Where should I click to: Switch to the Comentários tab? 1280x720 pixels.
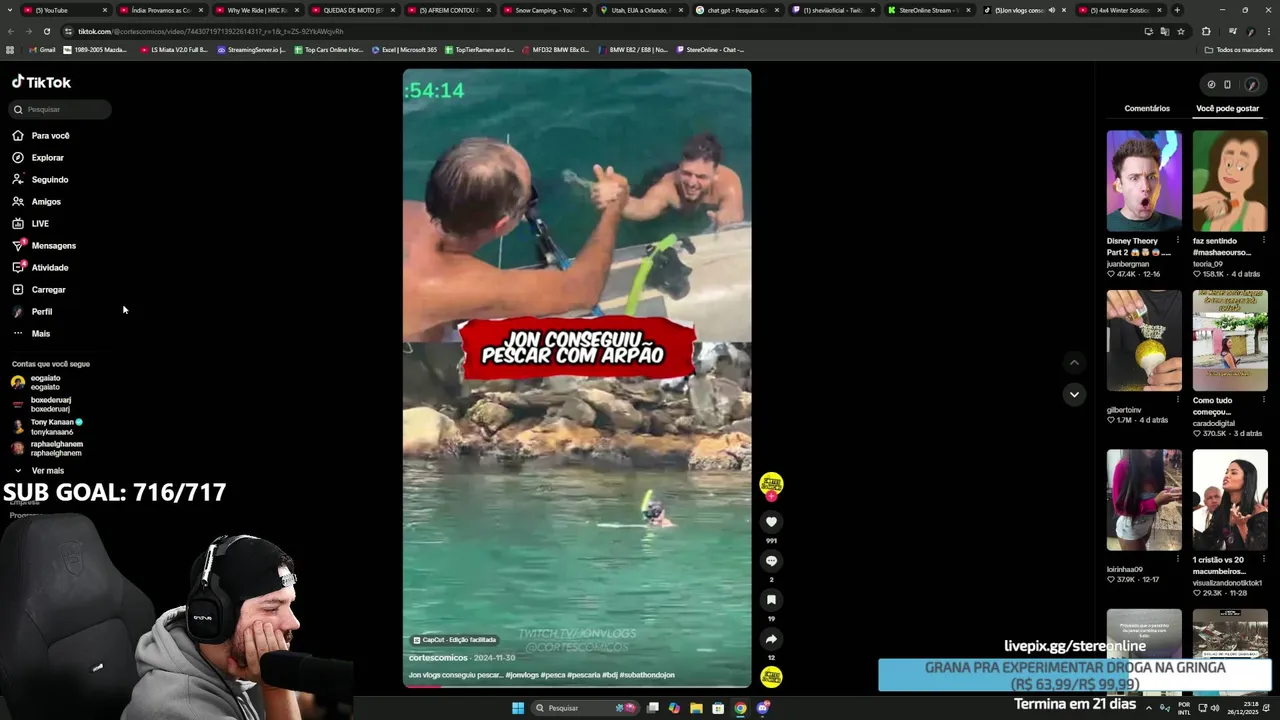(1147, 108)
